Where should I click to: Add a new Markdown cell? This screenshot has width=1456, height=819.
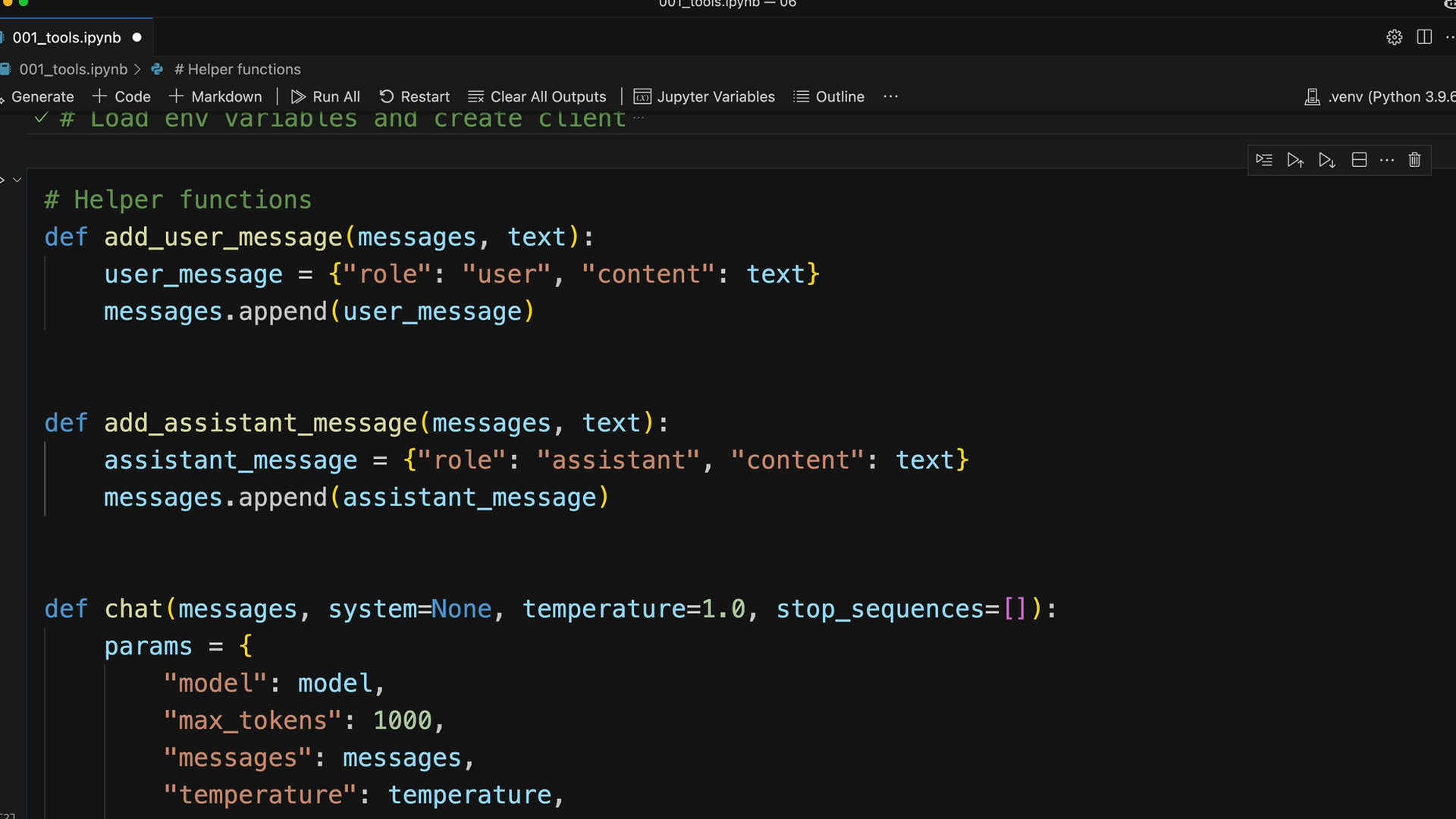click(x=215, y=96)
